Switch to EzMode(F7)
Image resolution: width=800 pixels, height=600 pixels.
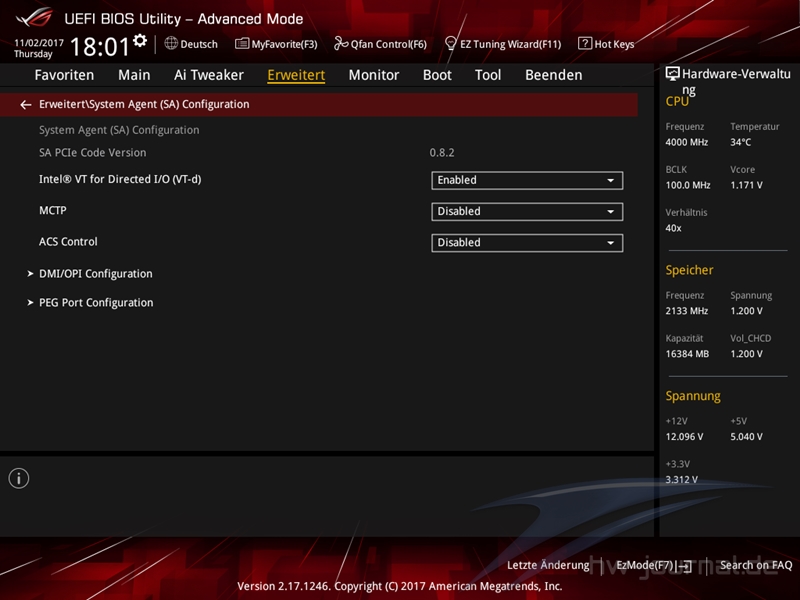click(x=654, y=565)
